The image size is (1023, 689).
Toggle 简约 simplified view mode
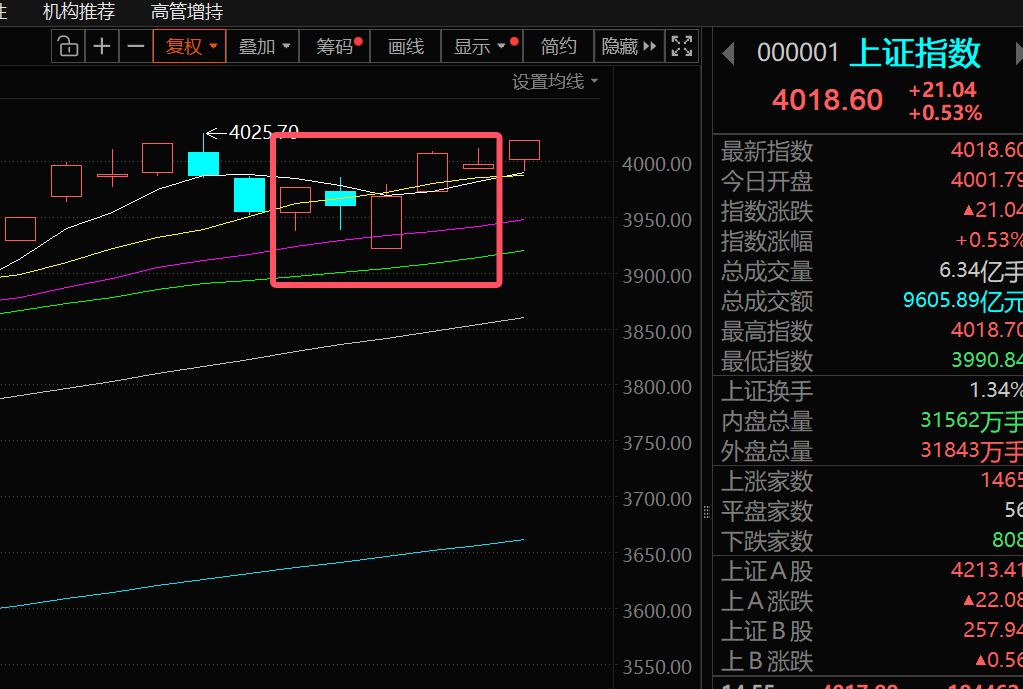(558, 46)
